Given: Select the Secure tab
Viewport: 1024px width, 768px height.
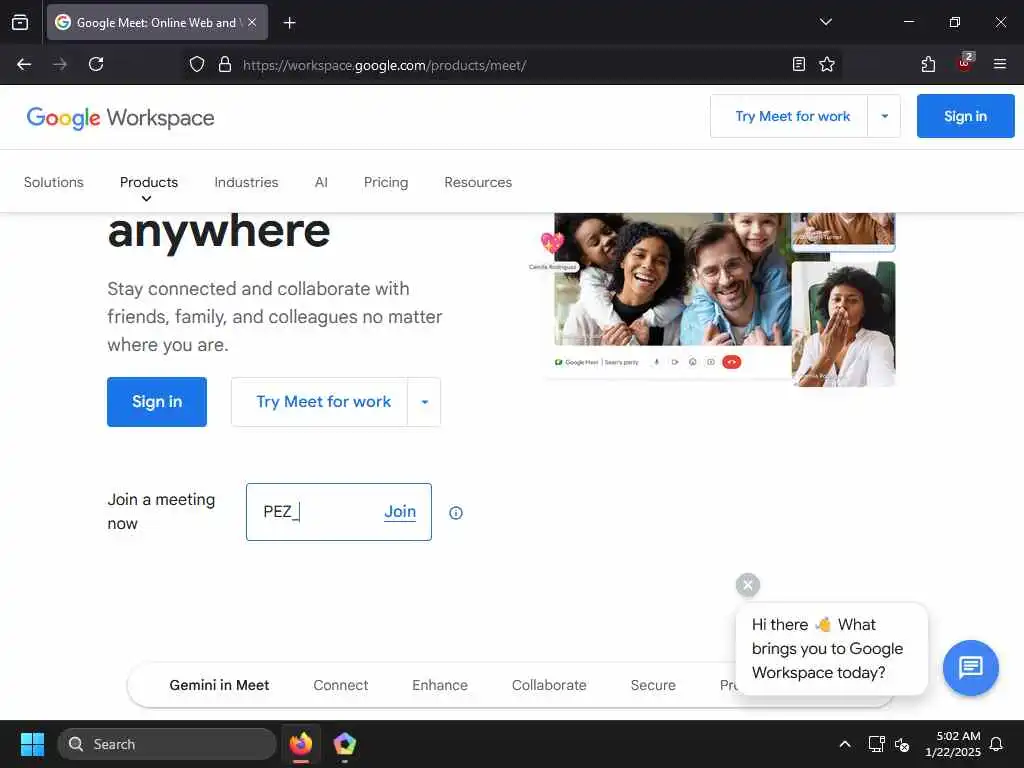Looking at the screenshot, I should [x=653, y=685].
